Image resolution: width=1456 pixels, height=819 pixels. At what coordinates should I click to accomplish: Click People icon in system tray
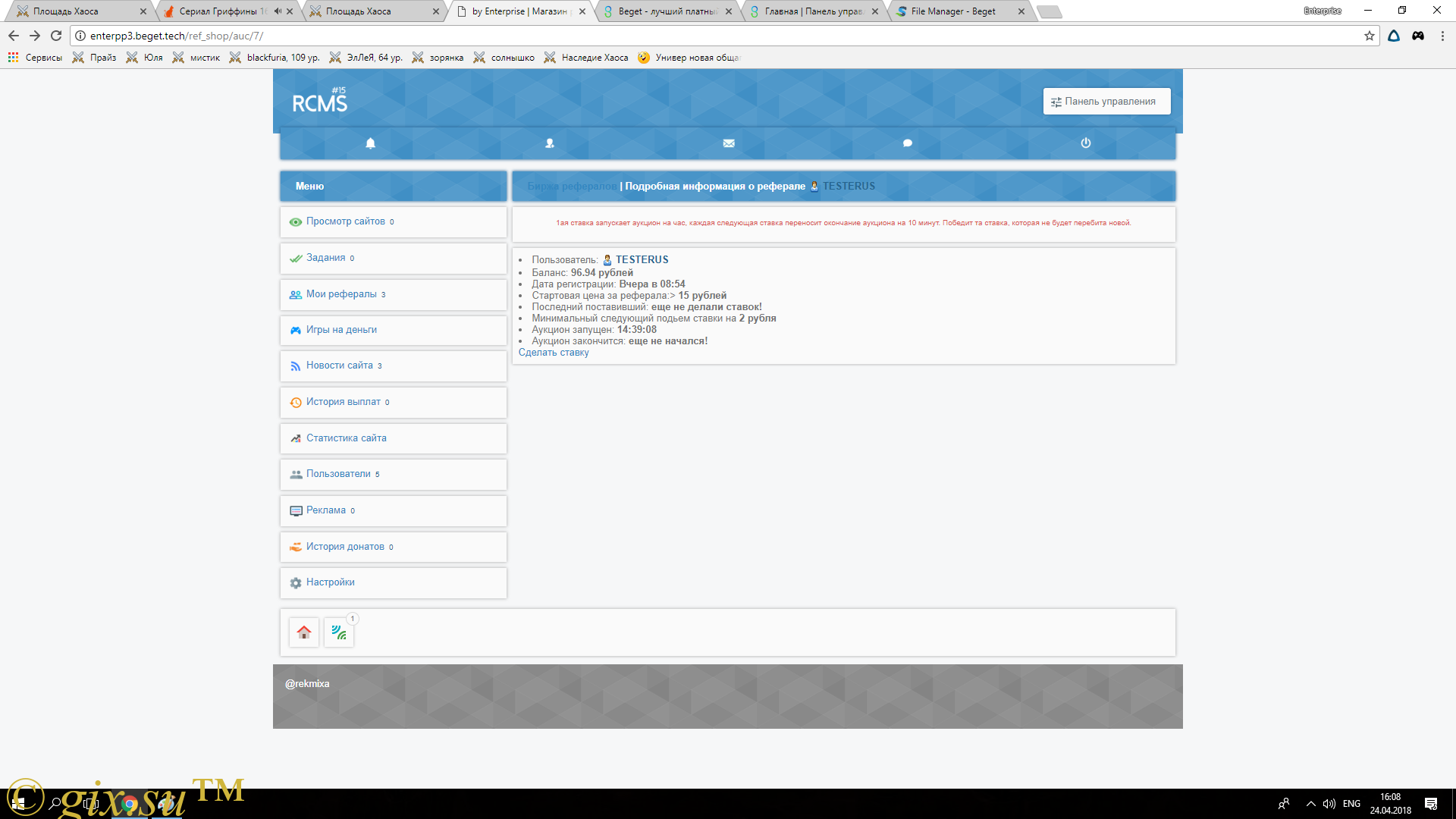pos(1284,804)
